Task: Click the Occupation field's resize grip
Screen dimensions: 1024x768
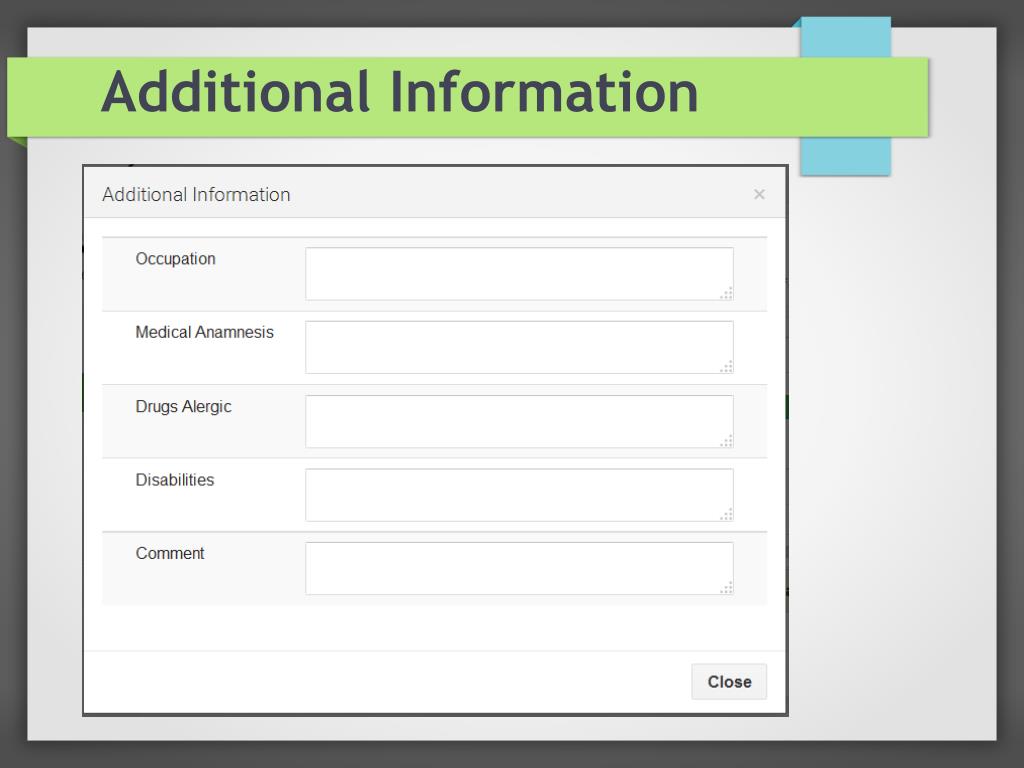Action: click(x=726, y=293)
